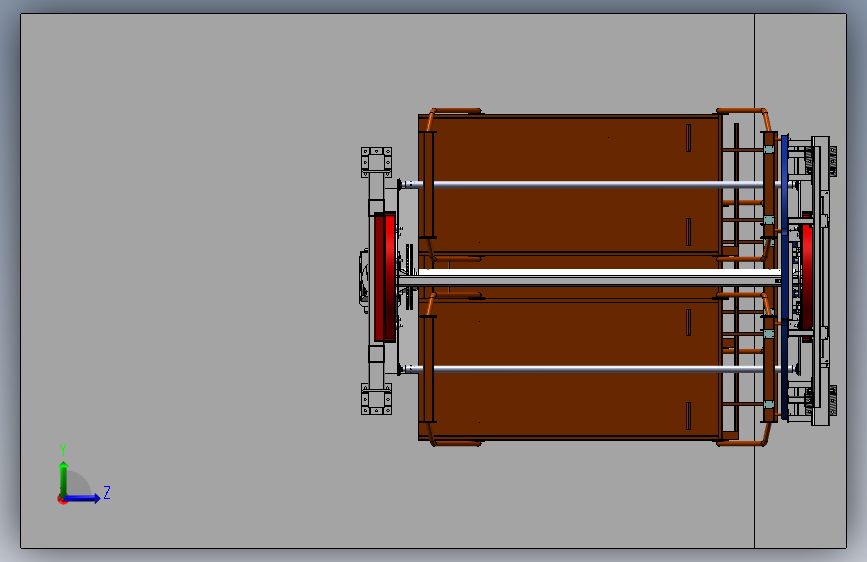Click the red X axis origin dot
This screenshot has height=562, width=867.
[62, 499]
